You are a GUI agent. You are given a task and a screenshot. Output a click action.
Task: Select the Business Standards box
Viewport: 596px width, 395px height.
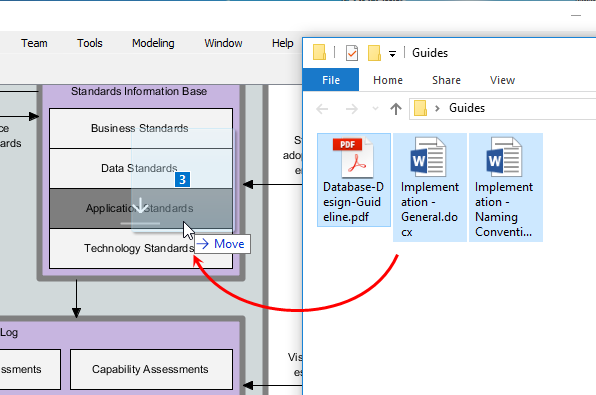(141, 128)
